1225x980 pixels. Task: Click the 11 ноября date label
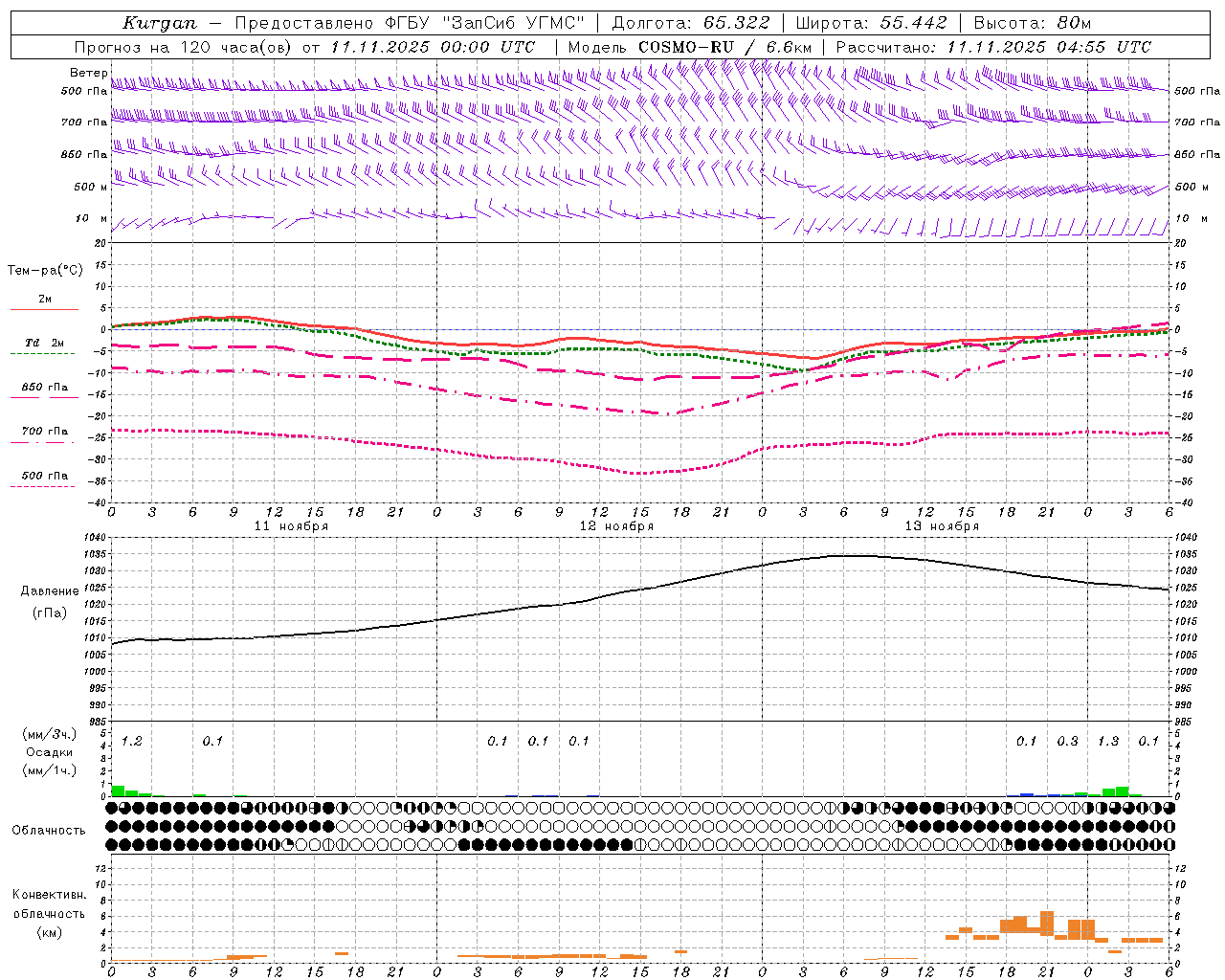pos(291,526)
